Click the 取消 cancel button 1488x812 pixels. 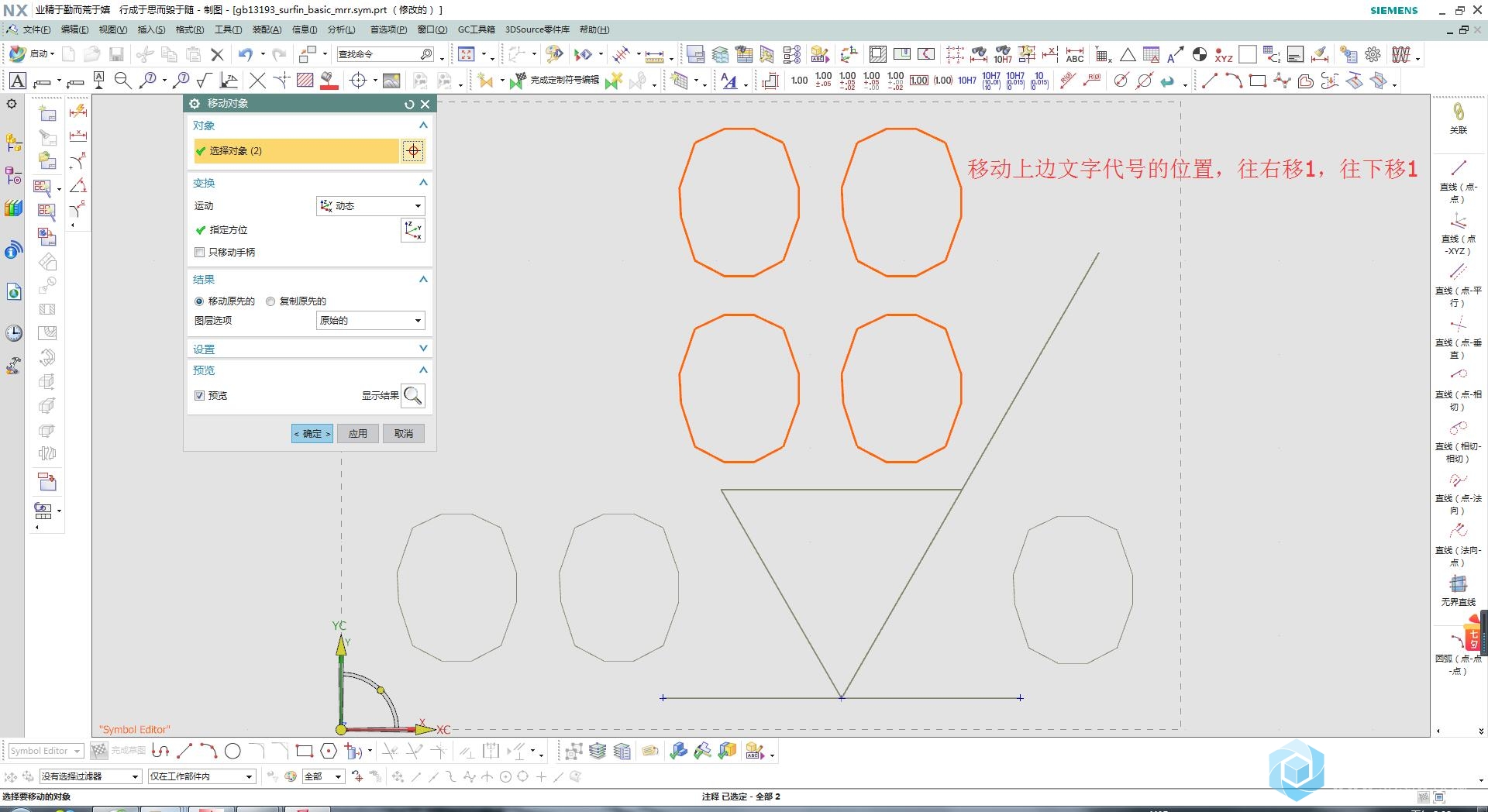point(404,434)
